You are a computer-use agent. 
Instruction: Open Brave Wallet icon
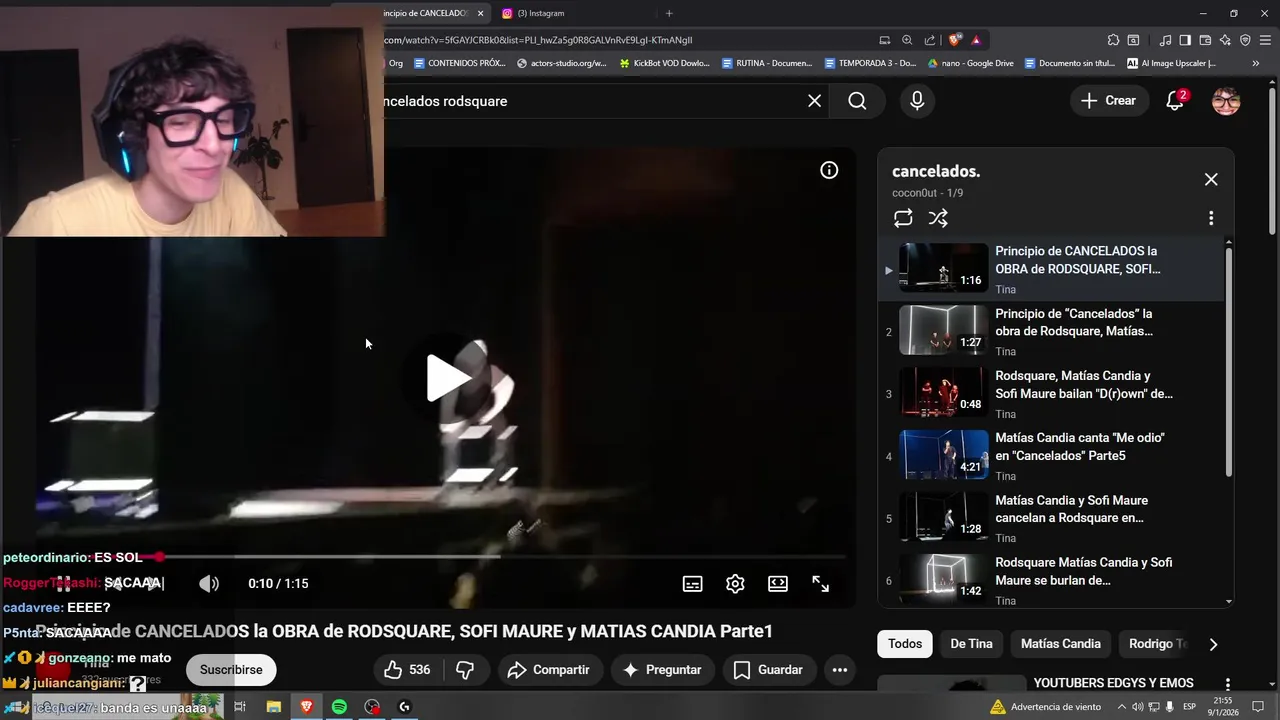(1205, 40)
